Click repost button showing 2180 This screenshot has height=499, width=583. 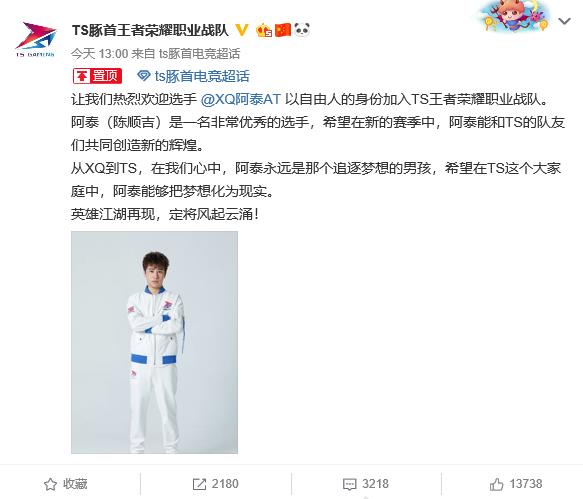coord(216,484)
